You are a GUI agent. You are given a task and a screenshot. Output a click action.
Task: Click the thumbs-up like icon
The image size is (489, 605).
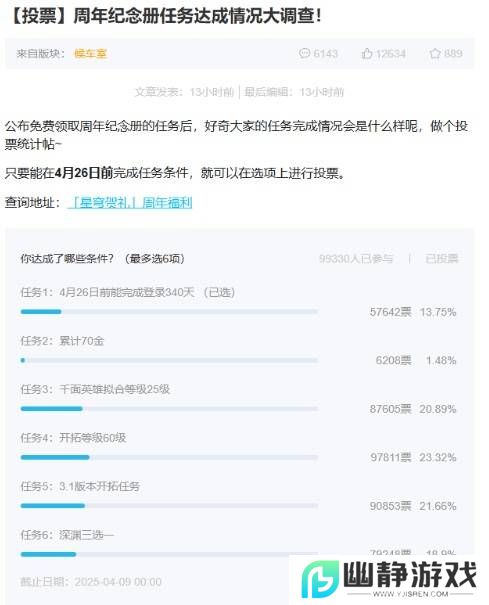point(367,53)
